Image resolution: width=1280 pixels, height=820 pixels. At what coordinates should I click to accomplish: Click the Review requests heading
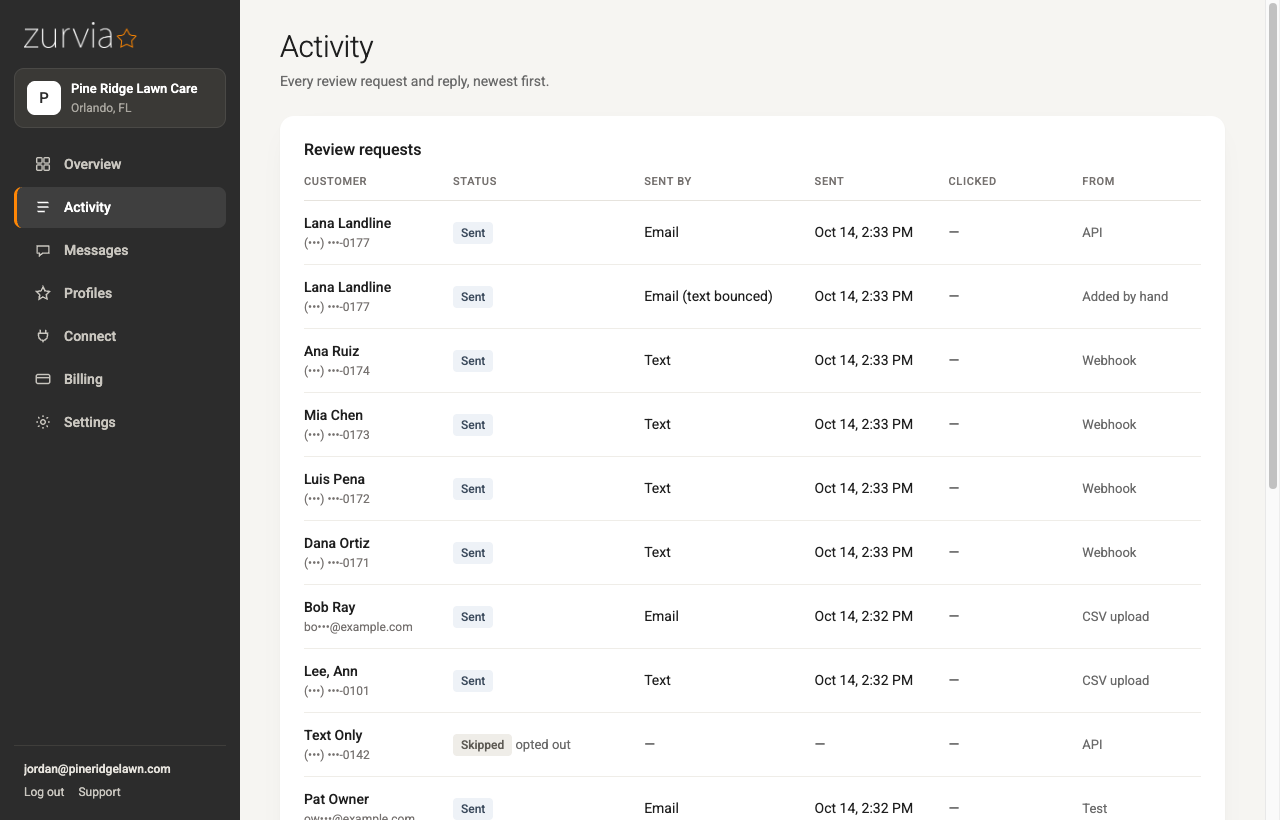click(362, 149)
